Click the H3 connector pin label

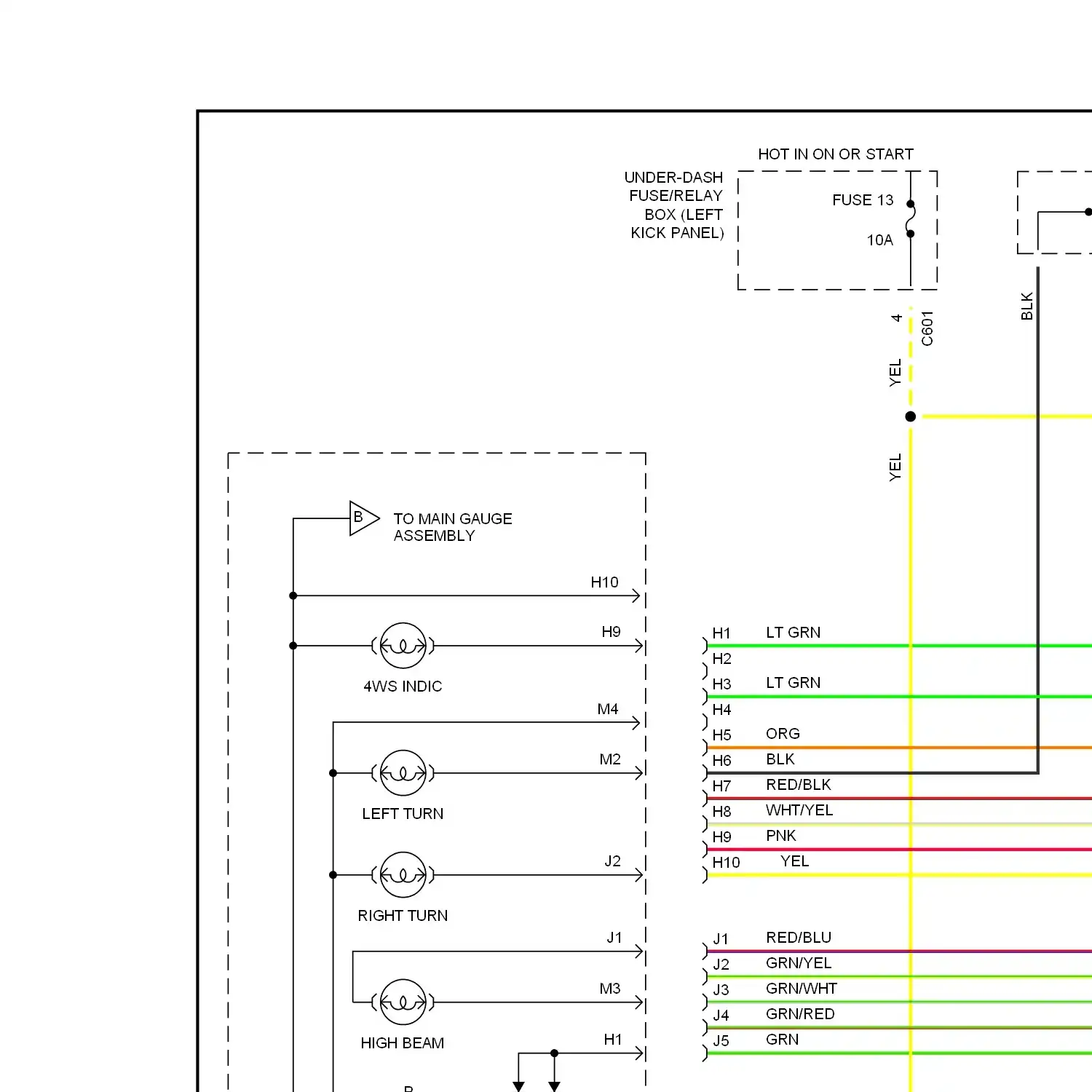pyautogui.click(x=721, y=684)
